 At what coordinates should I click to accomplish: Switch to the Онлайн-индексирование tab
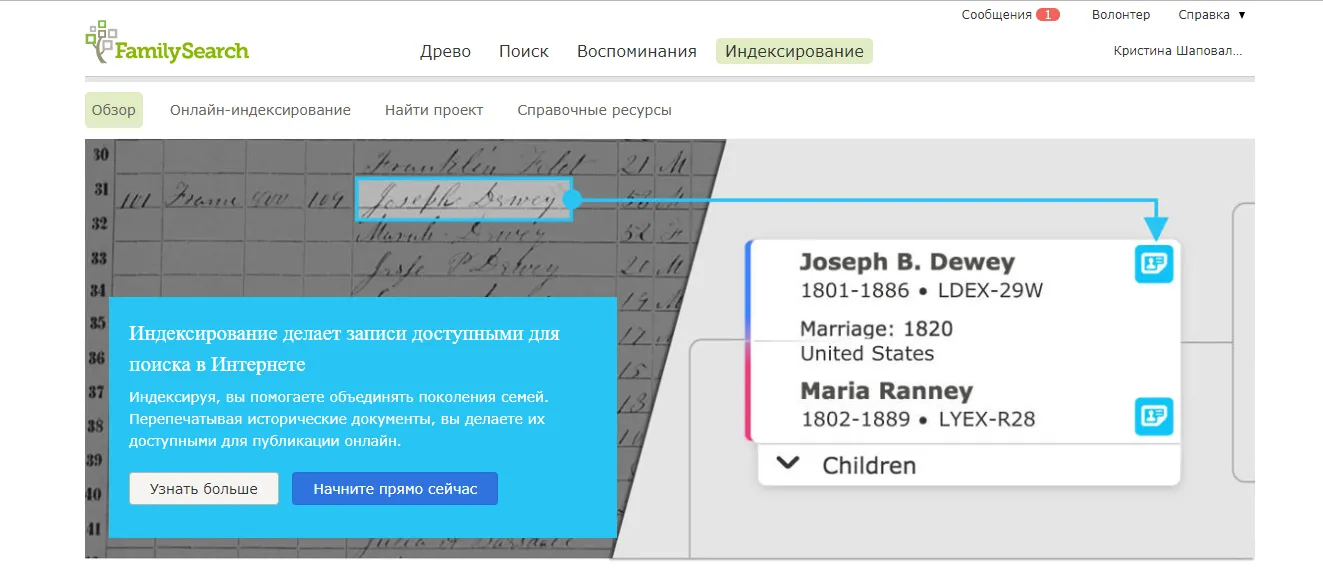260,110
